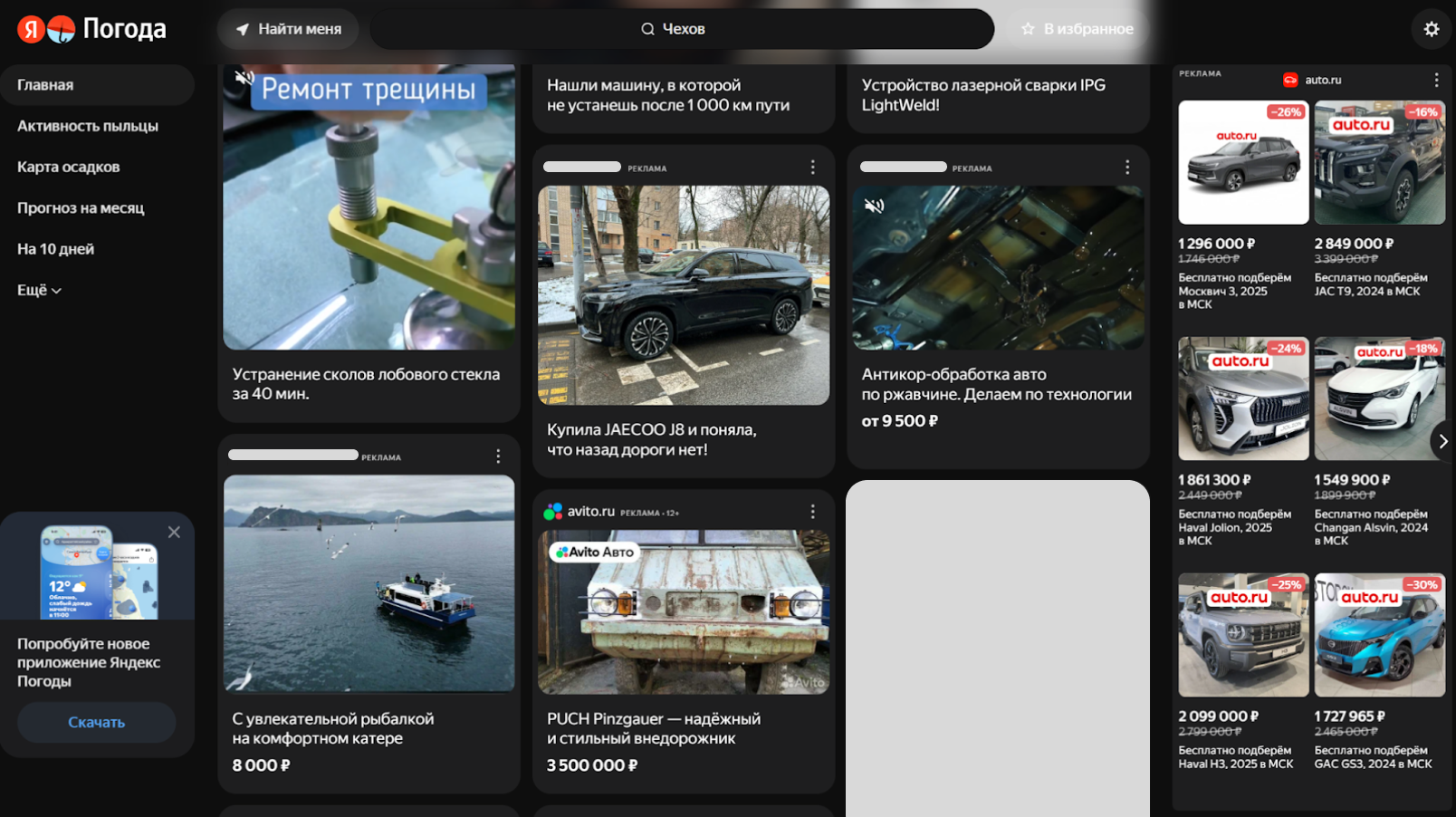Image resolution: width=1456 pixels, height=817 pixels.
Task: Click the 3 500 000 ₽ Pinzgauer price
Action: coord(592,765)
